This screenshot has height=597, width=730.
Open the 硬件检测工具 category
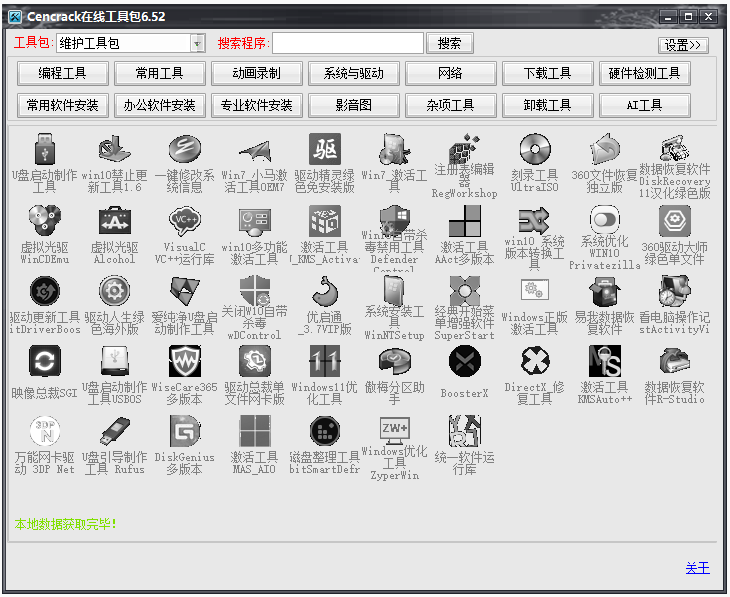(x=645, y=74)
